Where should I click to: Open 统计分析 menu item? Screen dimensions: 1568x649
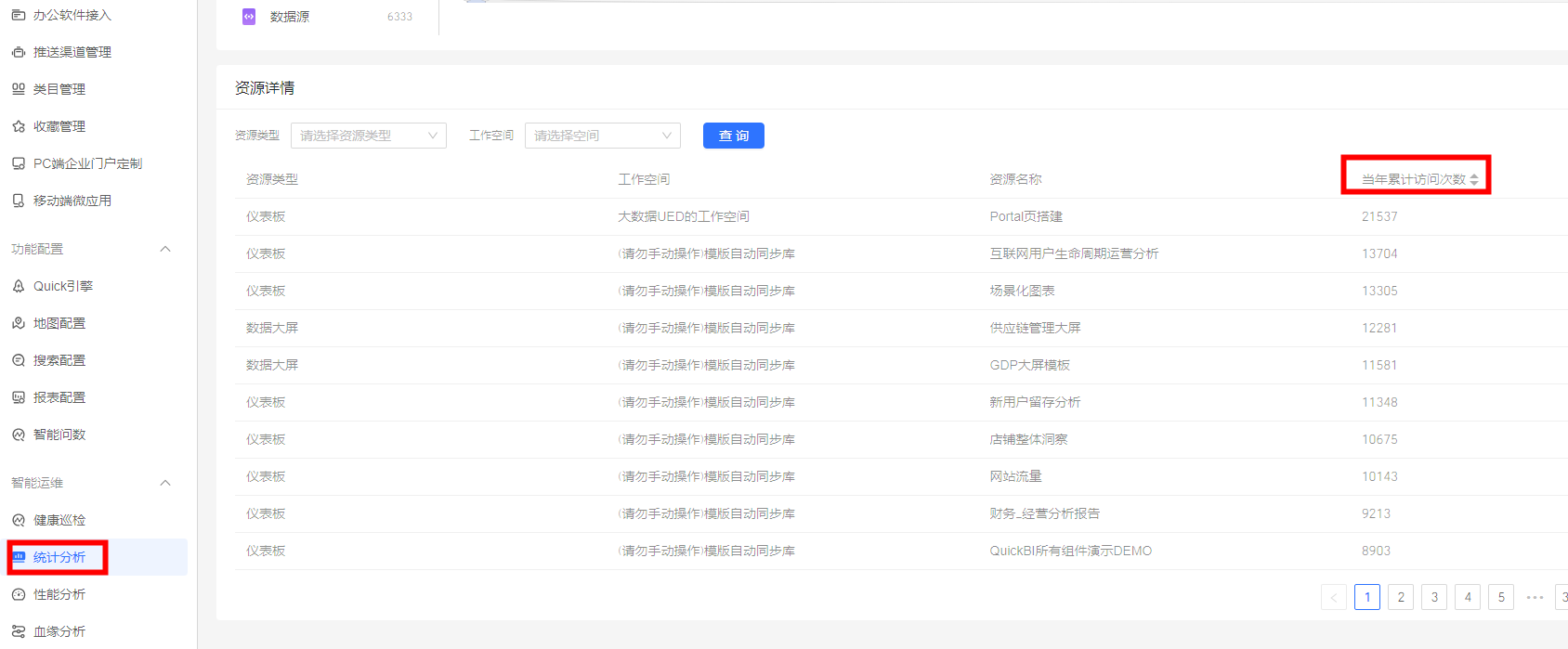pyautogui.click(x=59, y=557)
